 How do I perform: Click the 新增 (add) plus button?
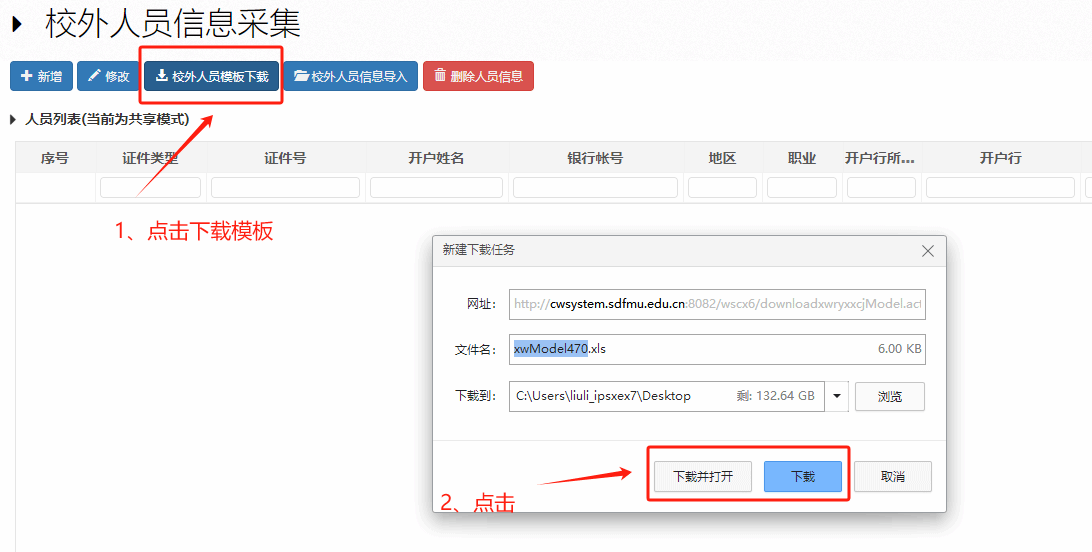[41, 77]
